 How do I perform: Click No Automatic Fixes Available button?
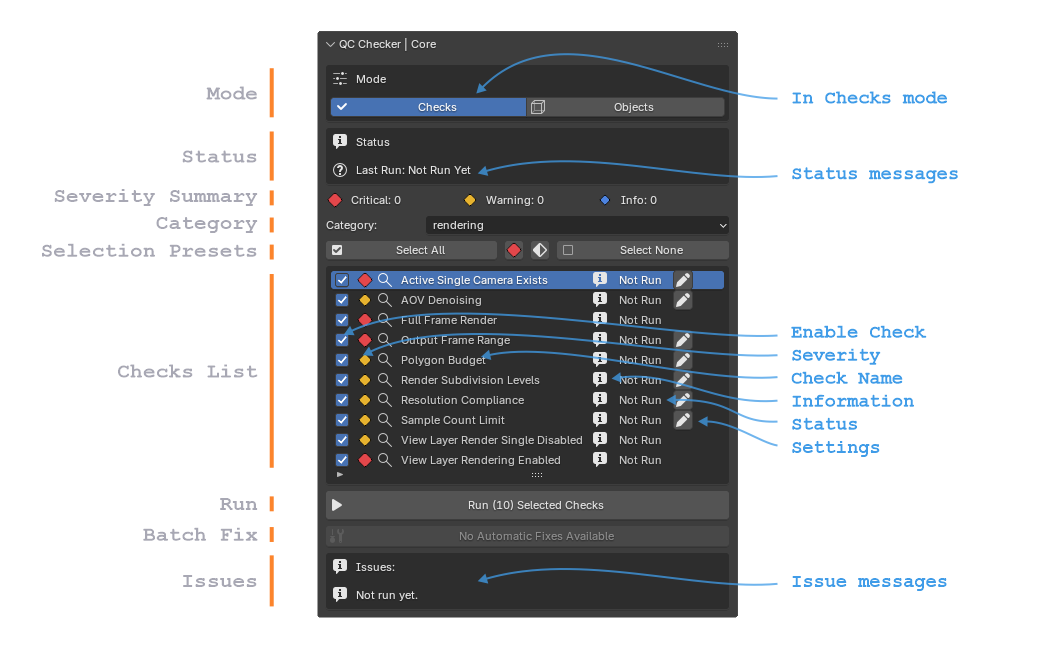(x=527, y=536)
